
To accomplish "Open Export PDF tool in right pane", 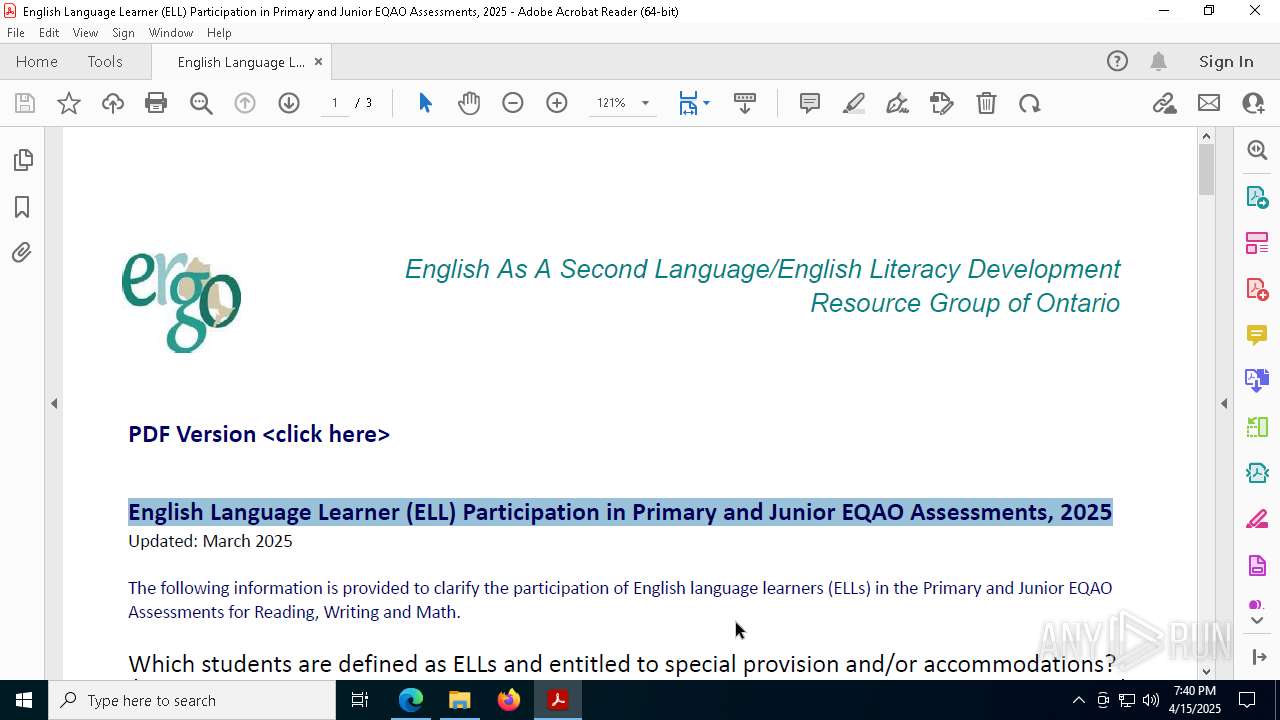I will coord(1257,197).
